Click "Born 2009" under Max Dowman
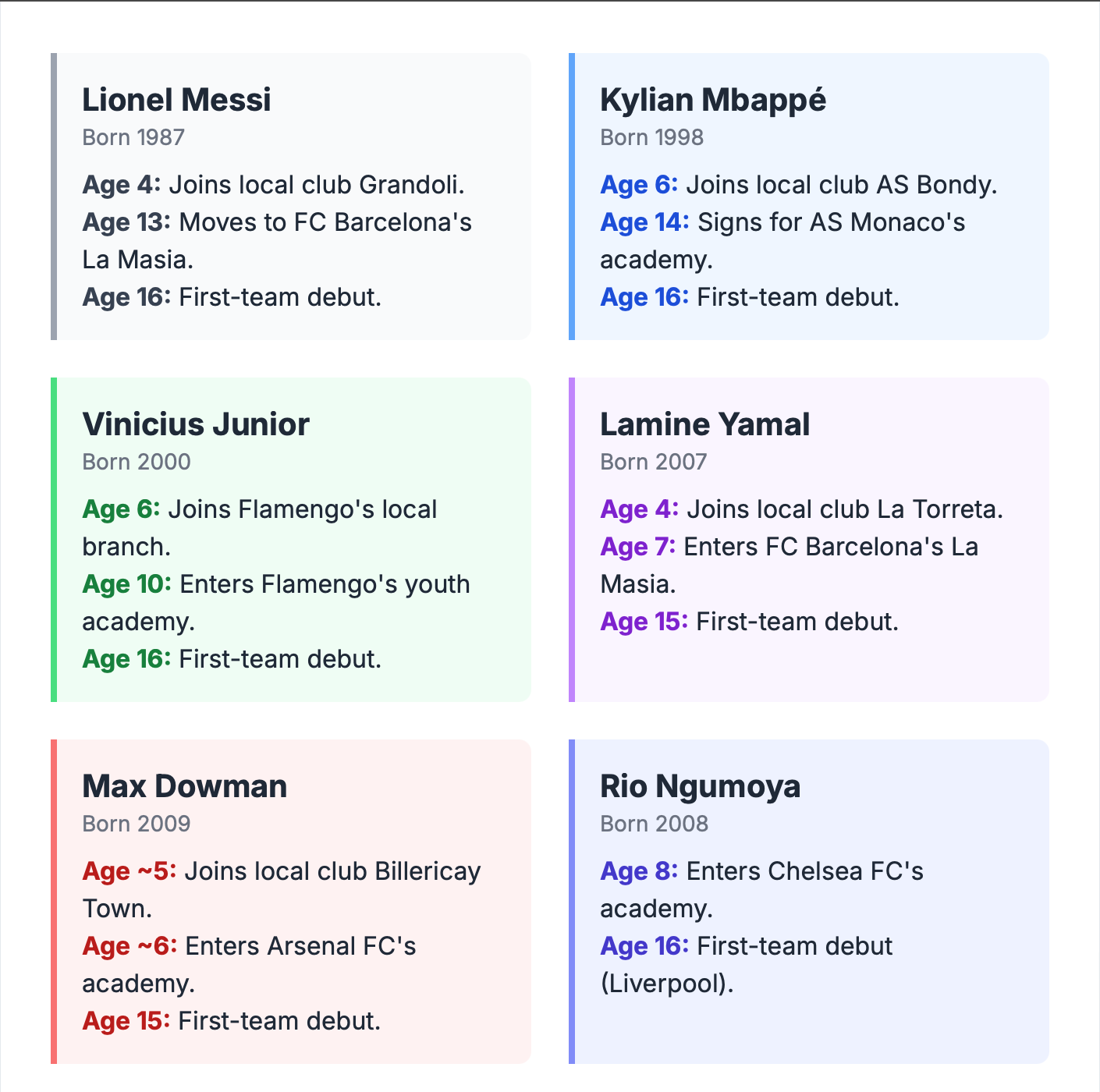Viewport: 1100px width, 1092px height. pyautogui.click(x=137, y=824)
